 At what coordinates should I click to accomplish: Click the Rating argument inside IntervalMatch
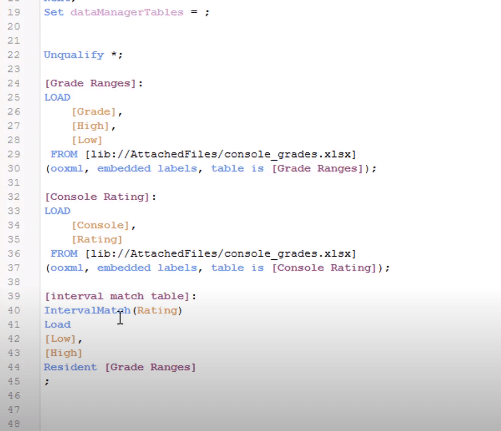point(157,311)
